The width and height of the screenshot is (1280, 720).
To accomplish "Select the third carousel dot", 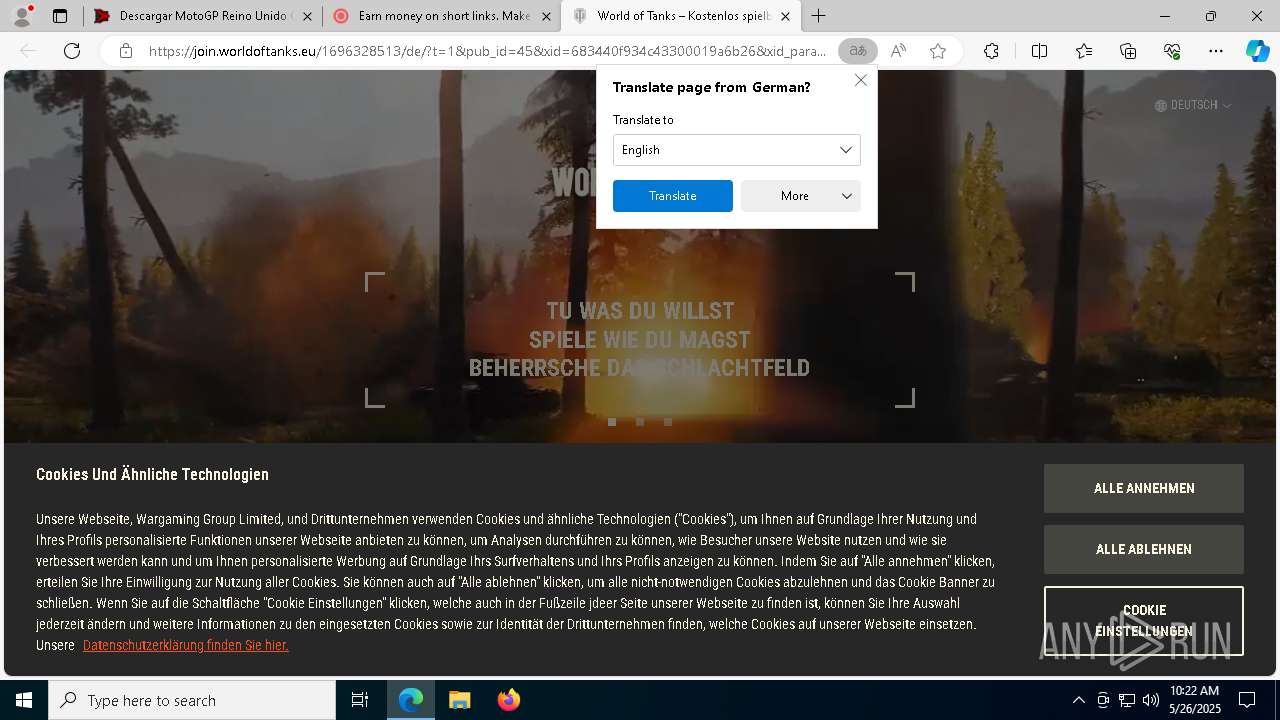I will (x=668, y=422).
